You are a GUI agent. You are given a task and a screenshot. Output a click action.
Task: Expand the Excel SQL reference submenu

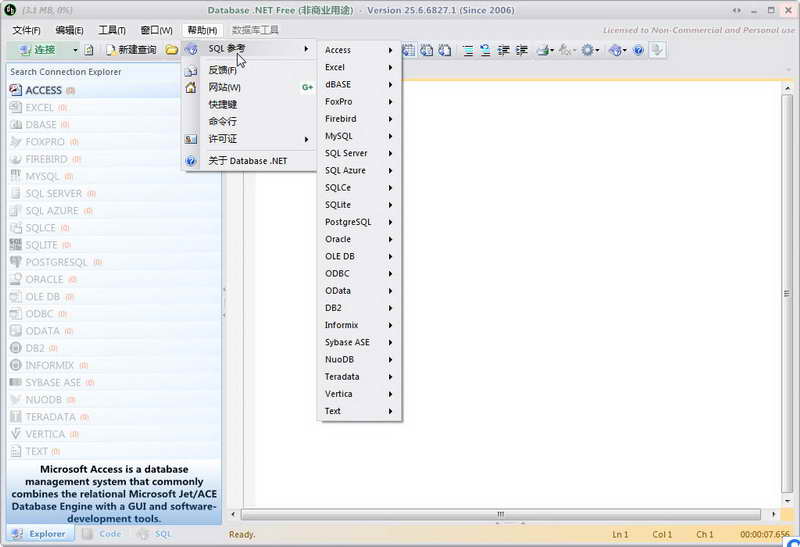[359, 67]
